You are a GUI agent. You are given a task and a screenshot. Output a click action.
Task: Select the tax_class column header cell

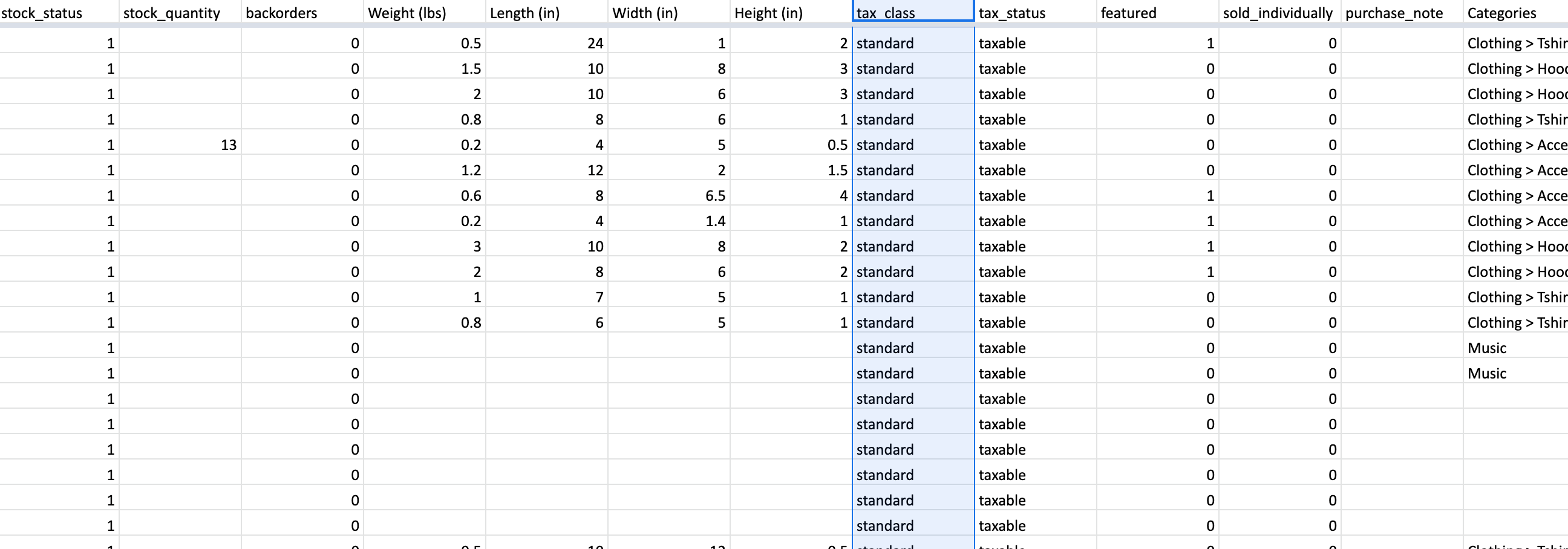[912, 13]
